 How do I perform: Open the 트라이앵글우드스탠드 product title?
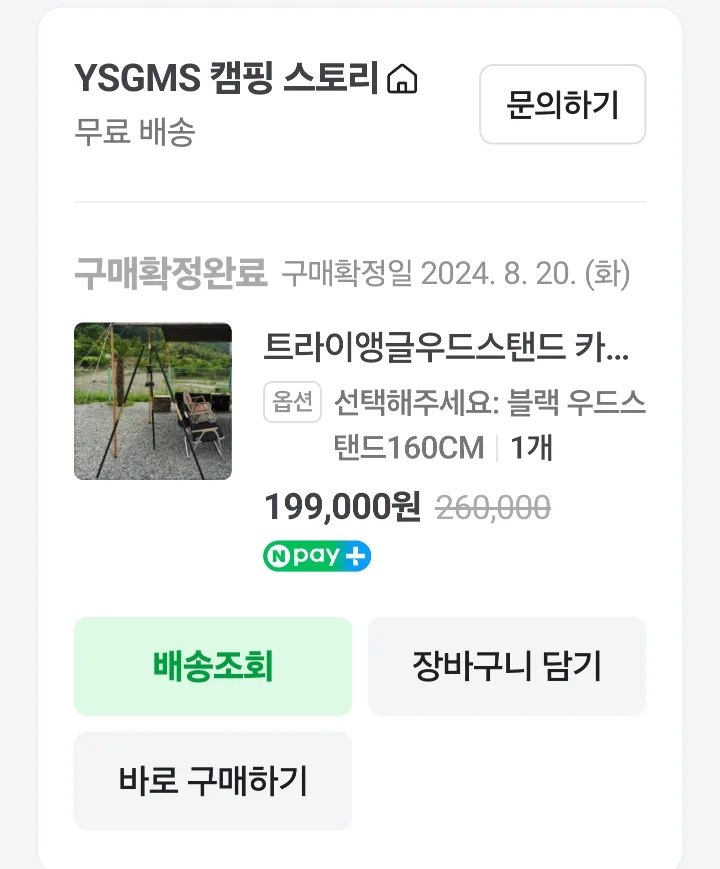[x=446, y=347]
